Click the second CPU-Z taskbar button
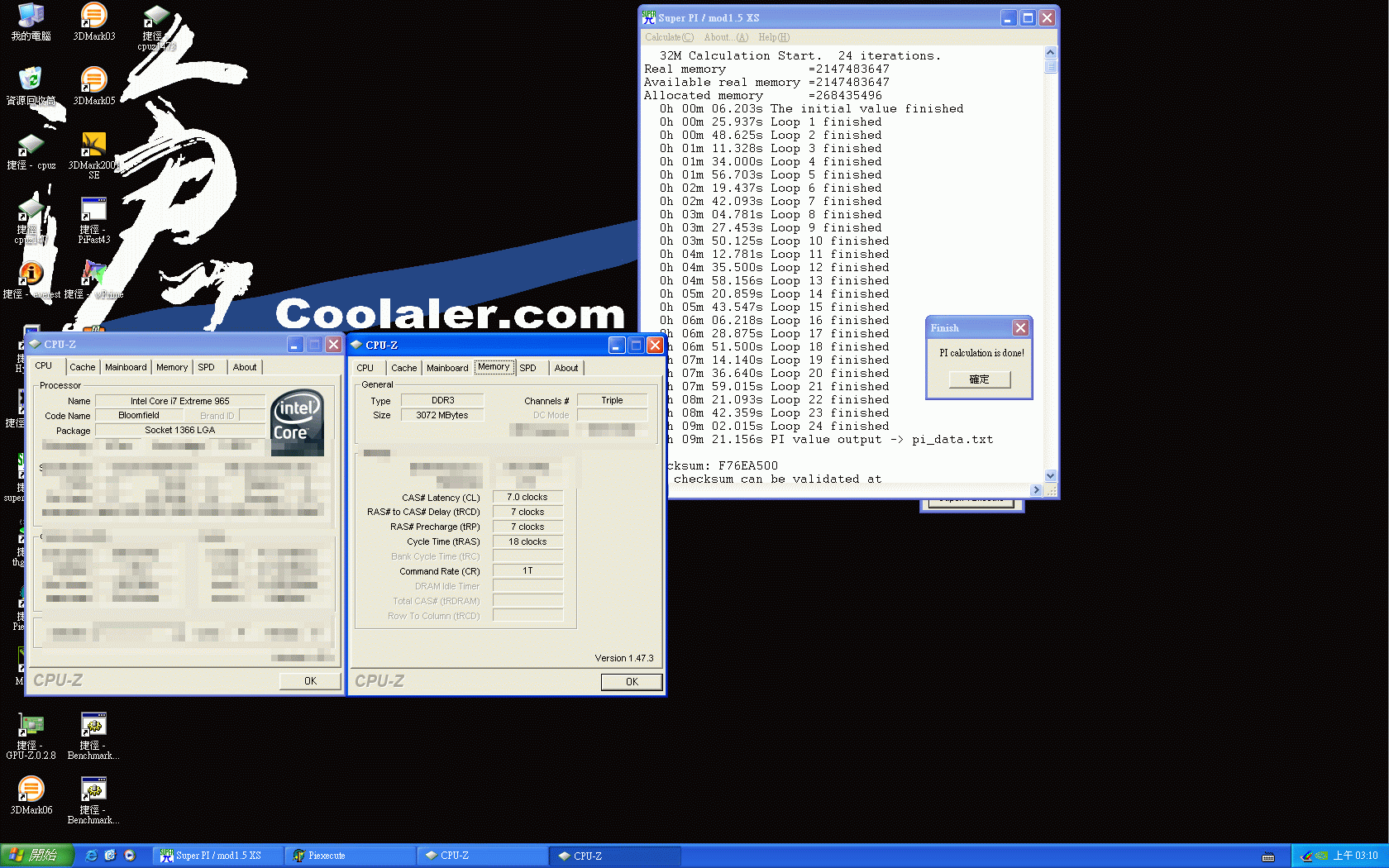1389x868 pixels. [615, 856]
